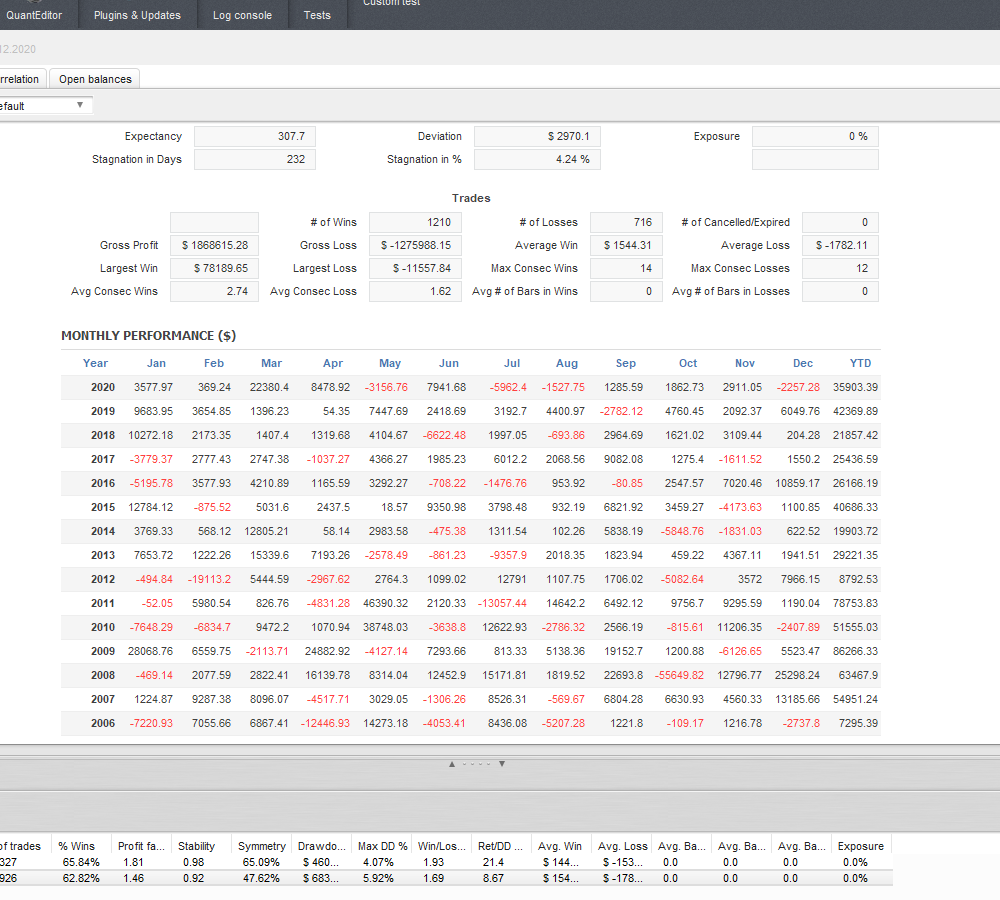Sort table by Symmetry column
This screenshot has width=1000, height=900.
tap(260, 846)
